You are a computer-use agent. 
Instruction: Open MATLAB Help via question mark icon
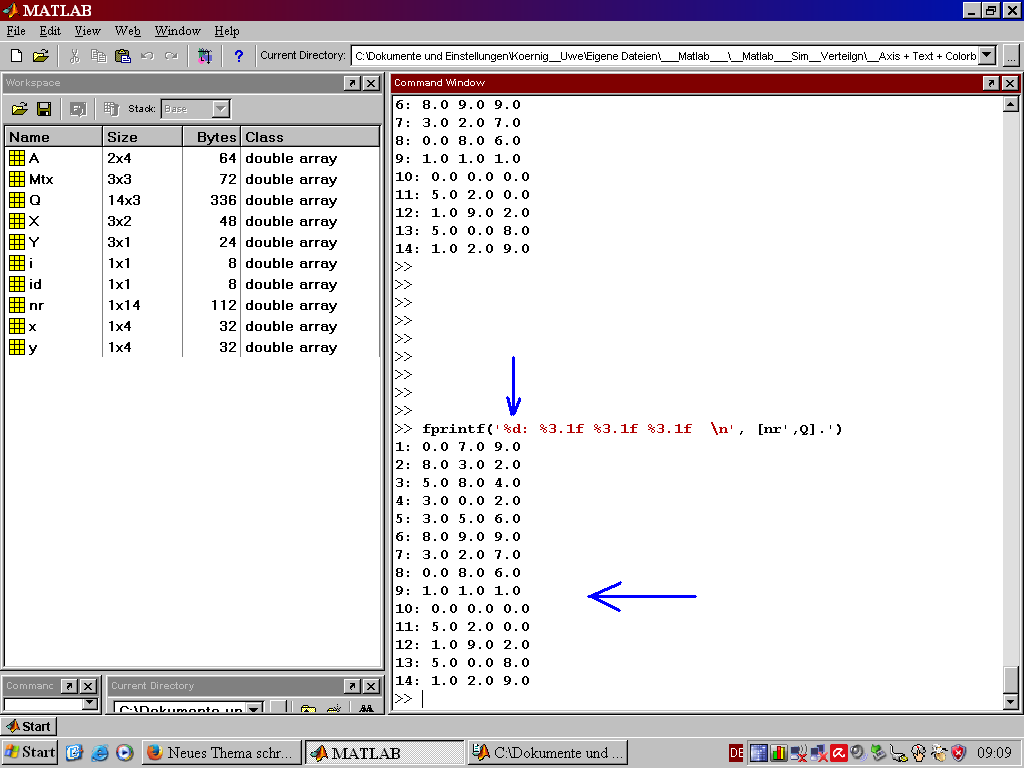[238, 56]
